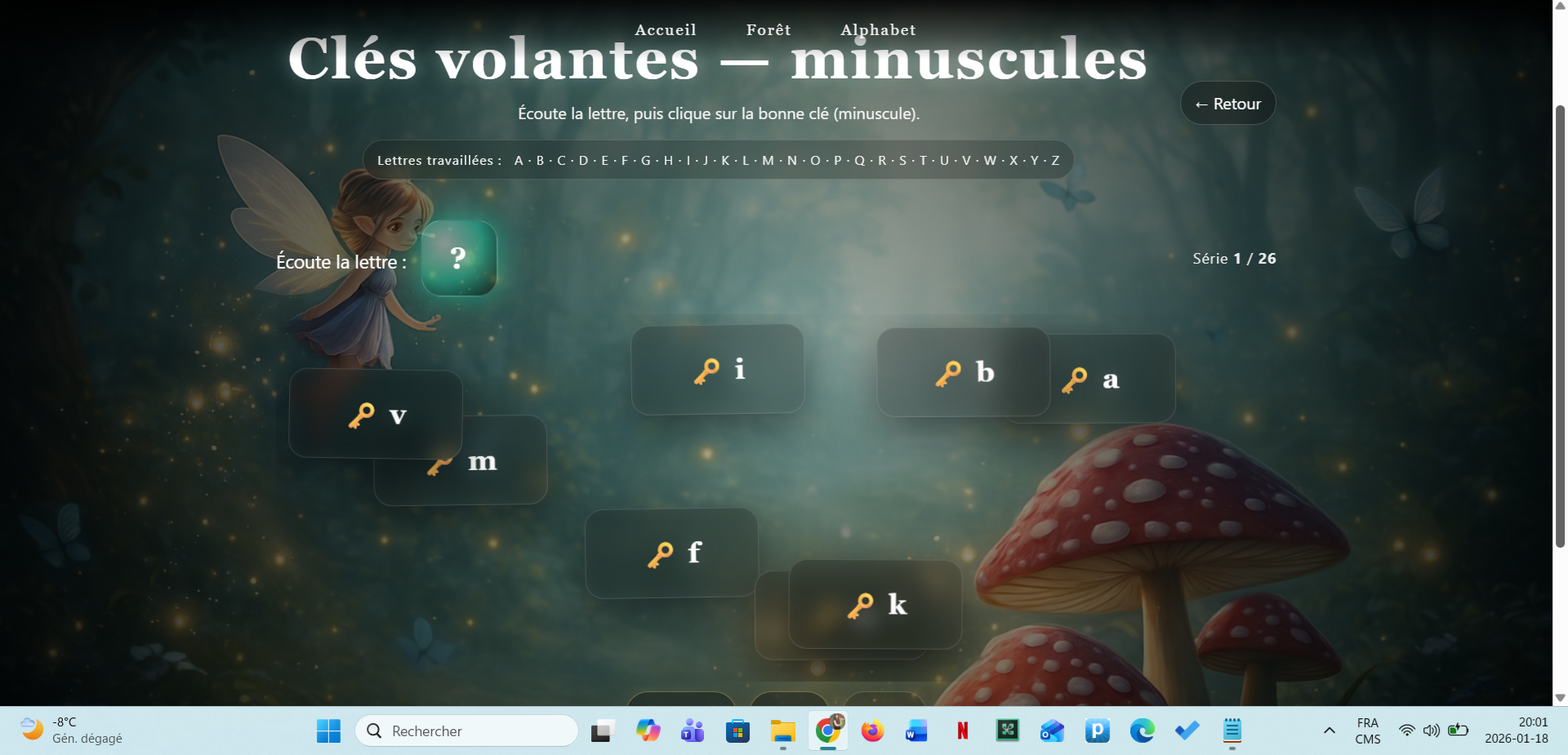
Task: Pick the key card with letter b
Action: coord(963,372)
